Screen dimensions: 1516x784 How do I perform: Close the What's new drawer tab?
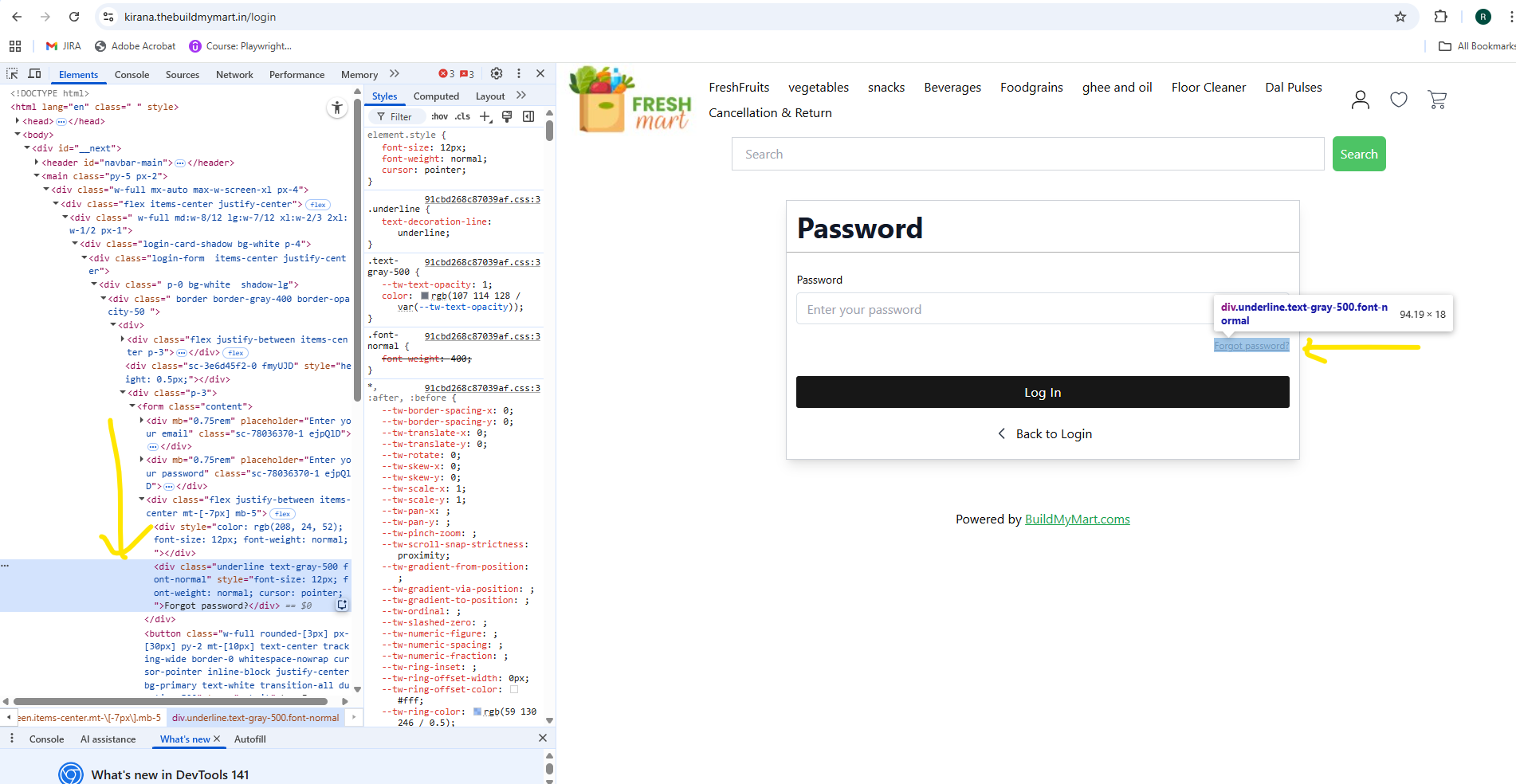[217, 739]
